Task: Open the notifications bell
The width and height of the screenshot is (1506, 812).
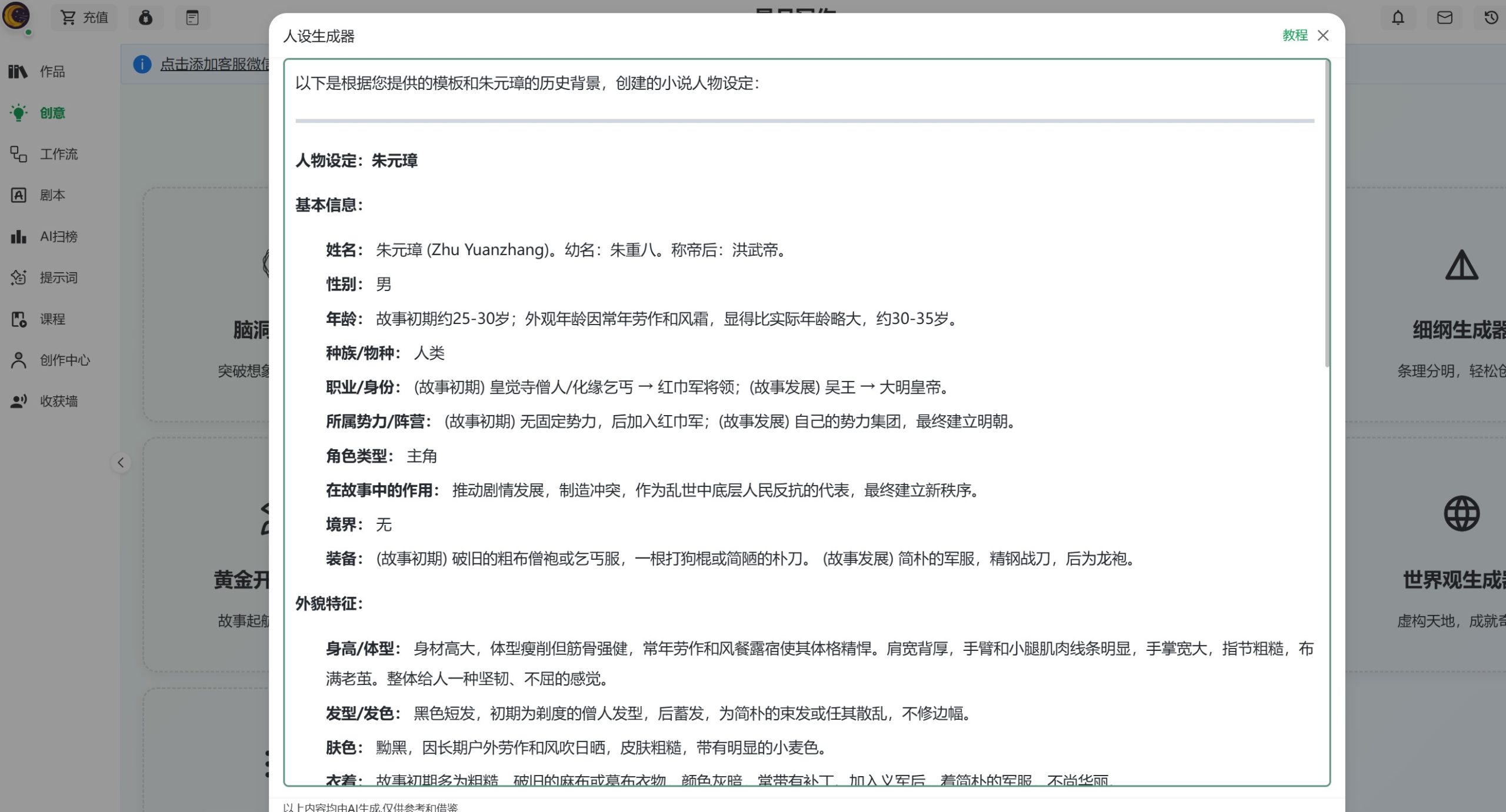Action: pyautogui.click(x=1398, y=18)
